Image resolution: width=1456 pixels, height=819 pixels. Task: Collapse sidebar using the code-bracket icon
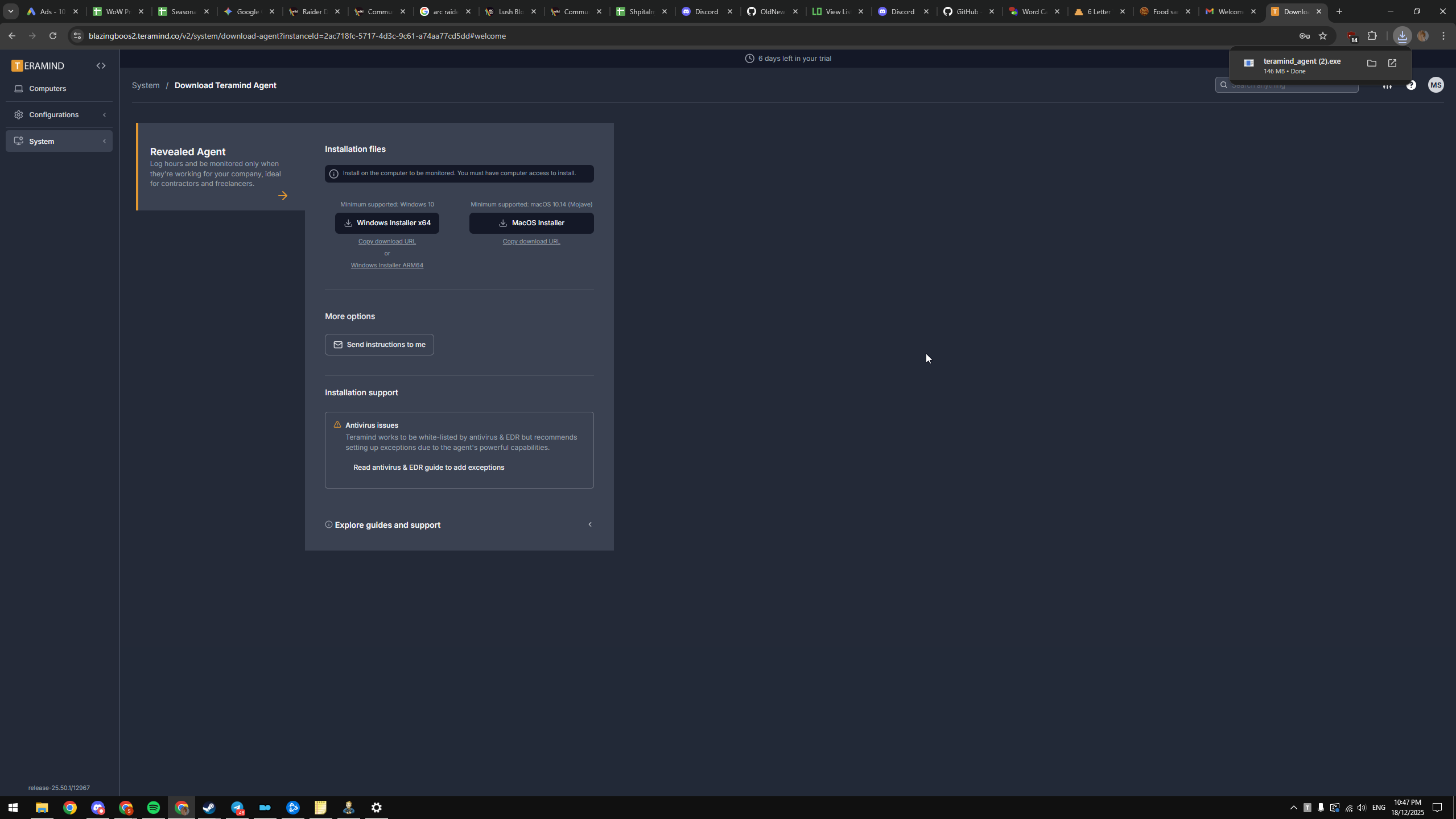(x=101, y=66)
